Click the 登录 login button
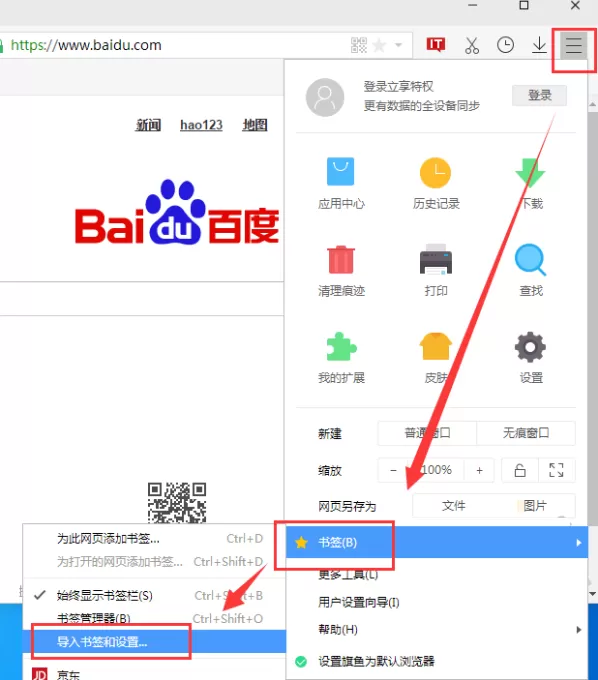598x680 pixels. point(539,95)
